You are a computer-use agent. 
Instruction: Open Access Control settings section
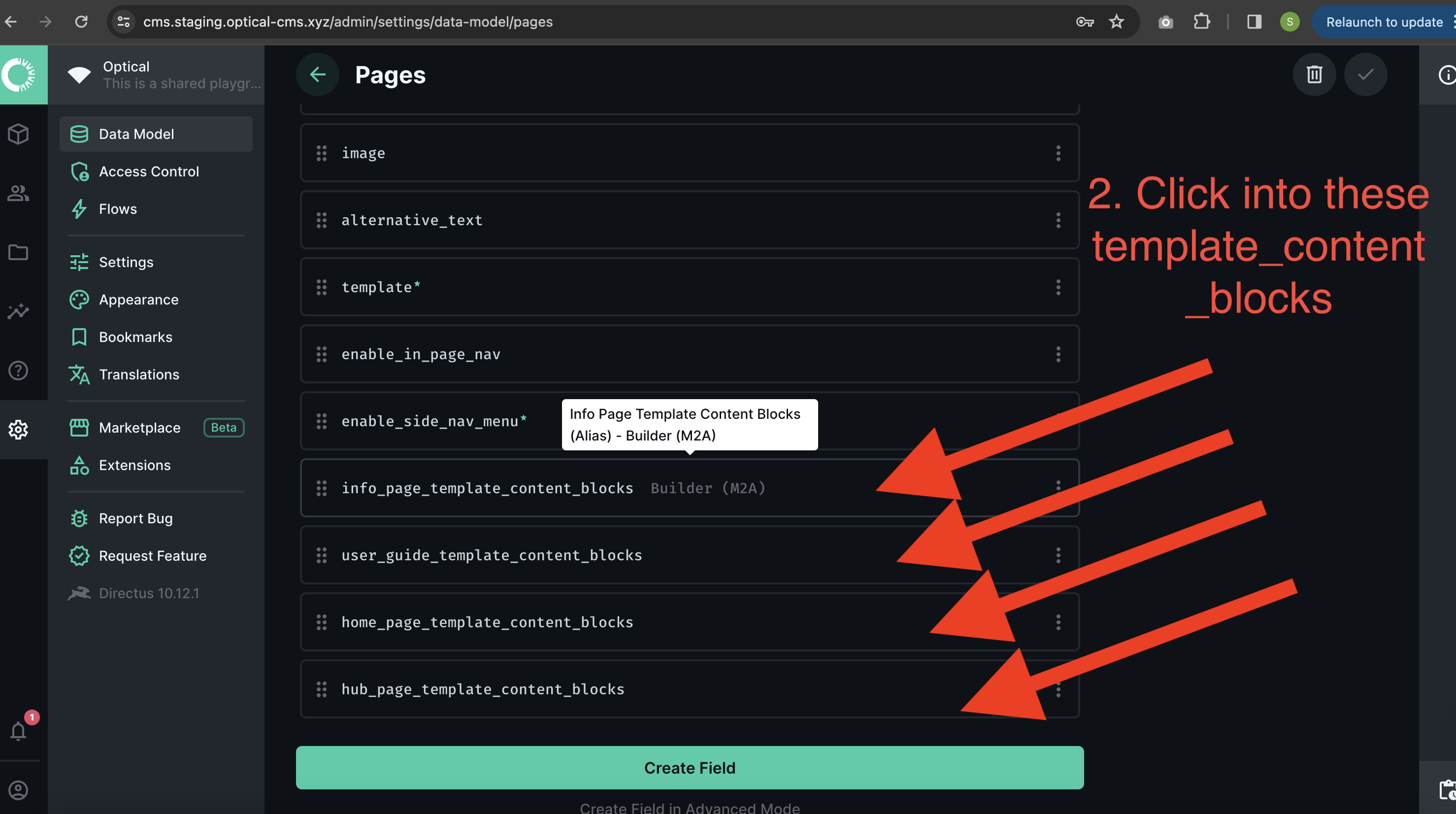149,171
